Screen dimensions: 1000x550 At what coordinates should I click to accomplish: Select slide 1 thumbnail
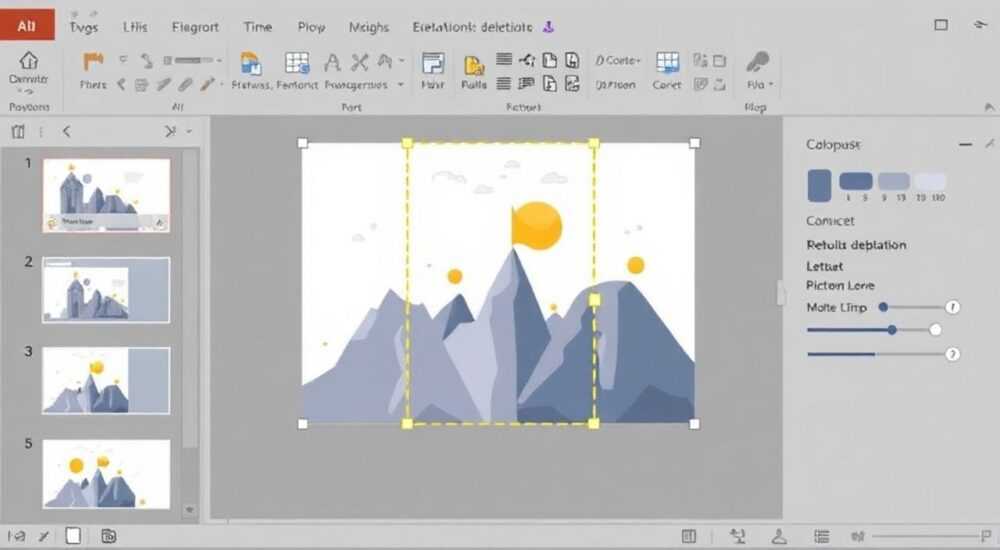(106, 195)
